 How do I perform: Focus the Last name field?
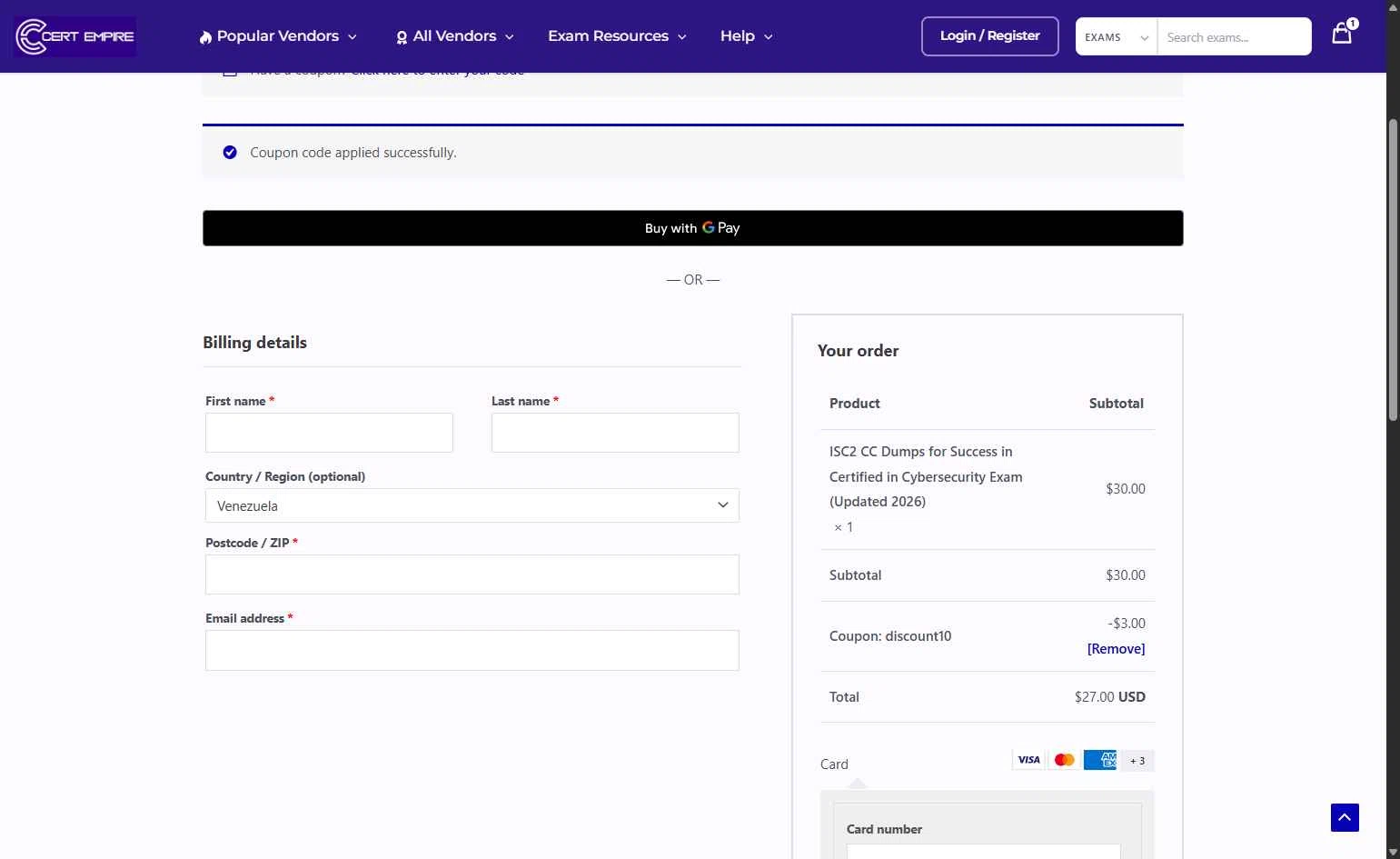pyautogui.click(x=615, y=433)
